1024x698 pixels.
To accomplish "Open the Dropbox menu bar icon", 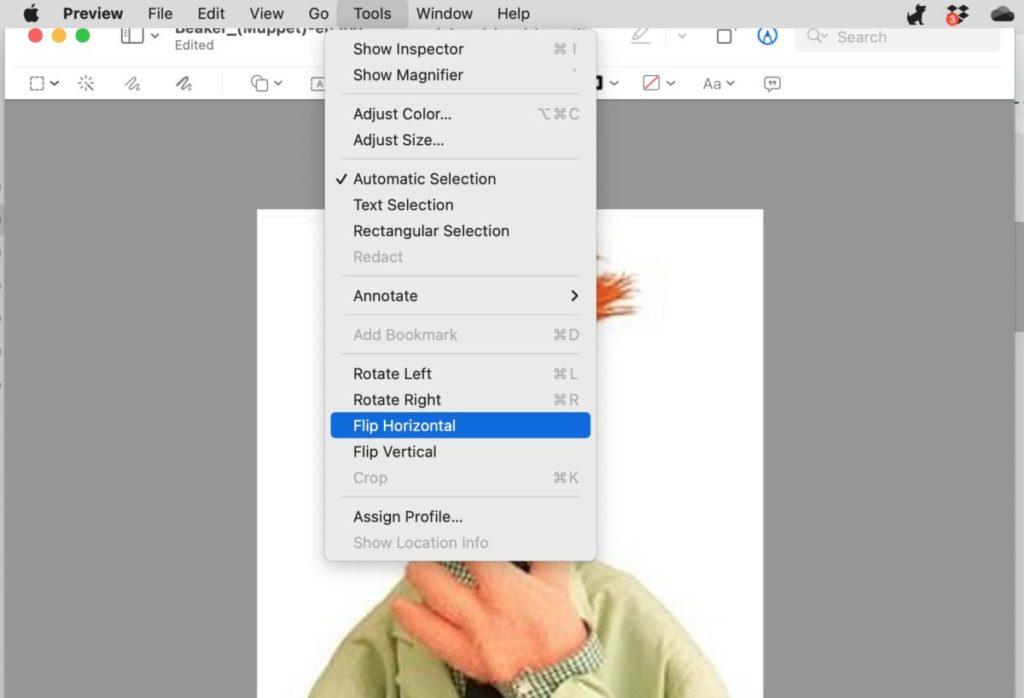I will coord(957,14).
